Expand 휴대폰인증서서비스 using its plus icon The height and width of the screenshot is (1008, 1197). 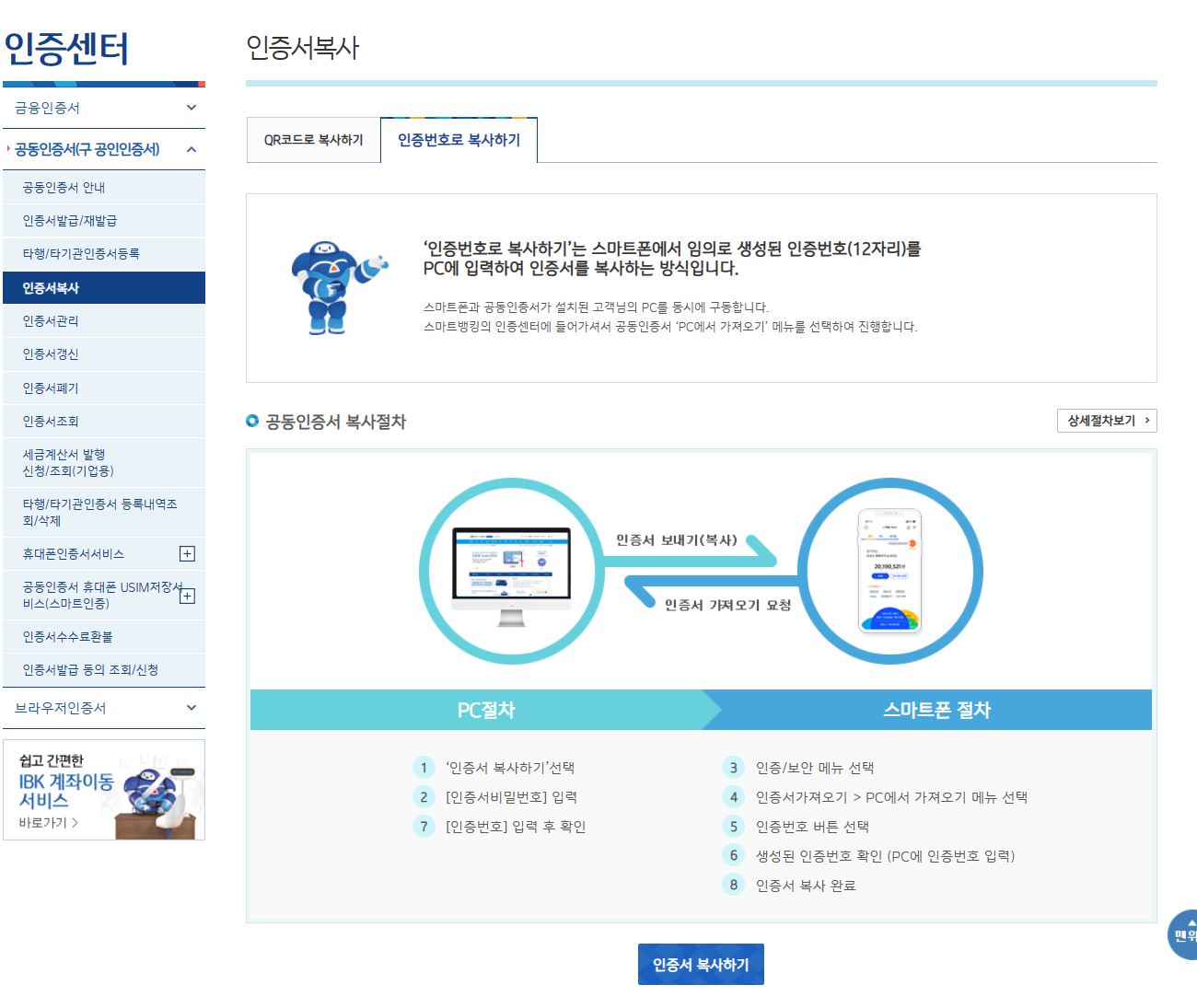[188, 553]
